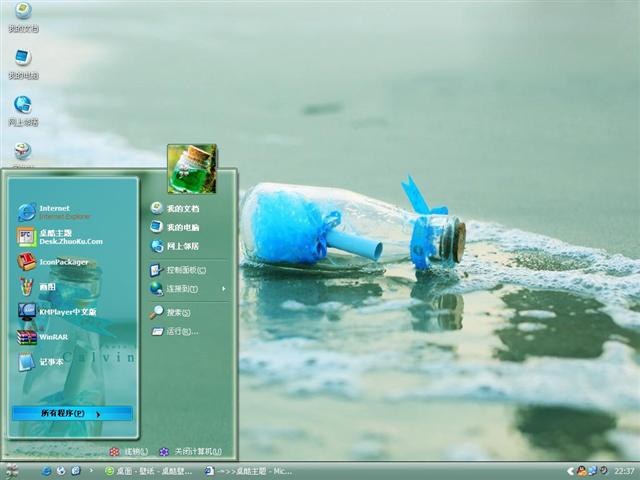This screenshot has height=480, width=640.
Task: Open Control Panel (控制面板) from Start menu
Action: [x=178, y=270]
